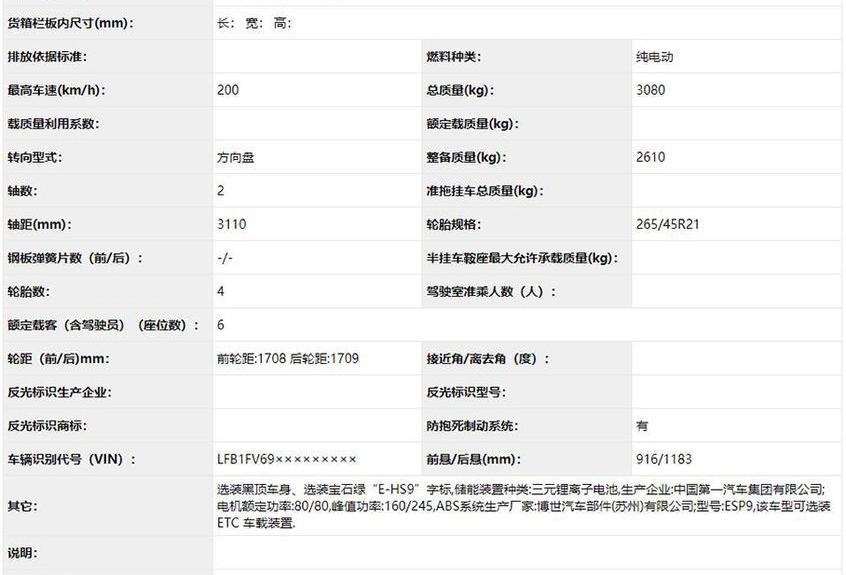Select the axle count value 2
This screenshot has width=846, height=575.
(221, 190)
